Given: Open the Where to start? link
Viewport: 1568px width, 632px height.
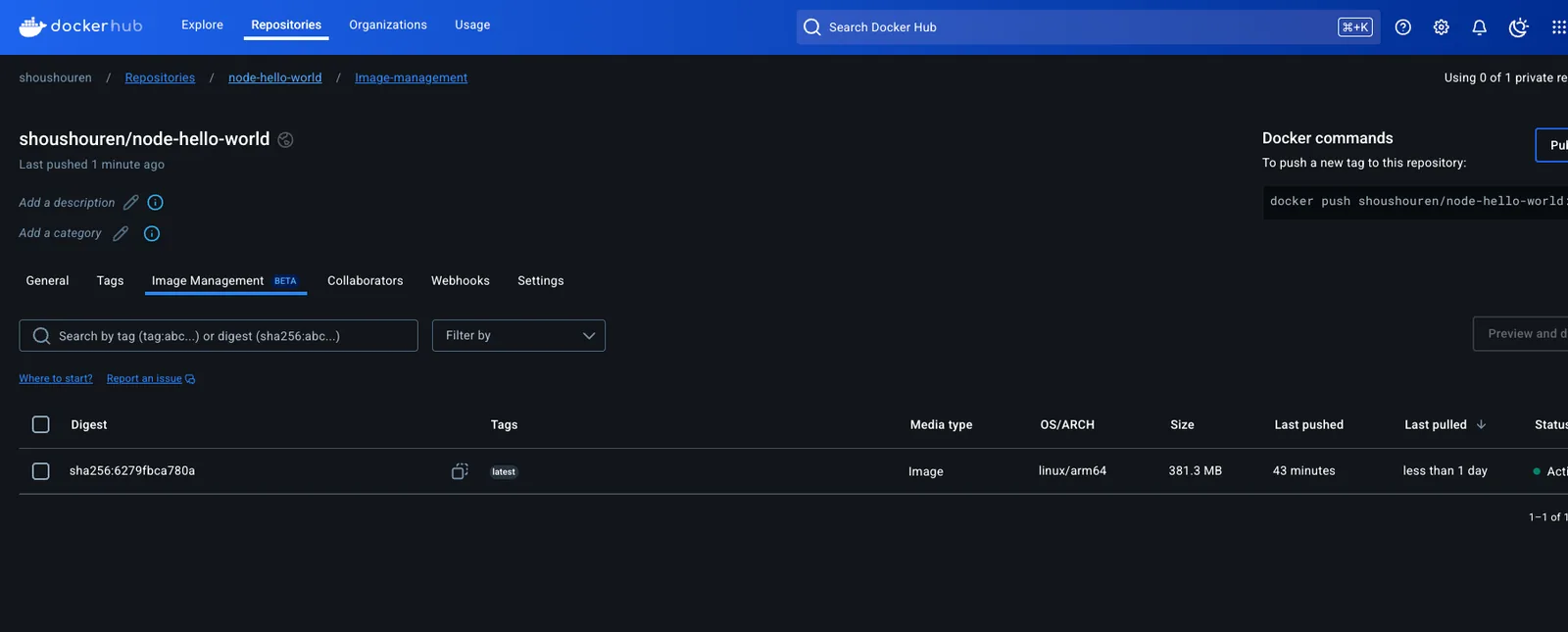Looking at the screenshot, I should click(x=56, y=378).
